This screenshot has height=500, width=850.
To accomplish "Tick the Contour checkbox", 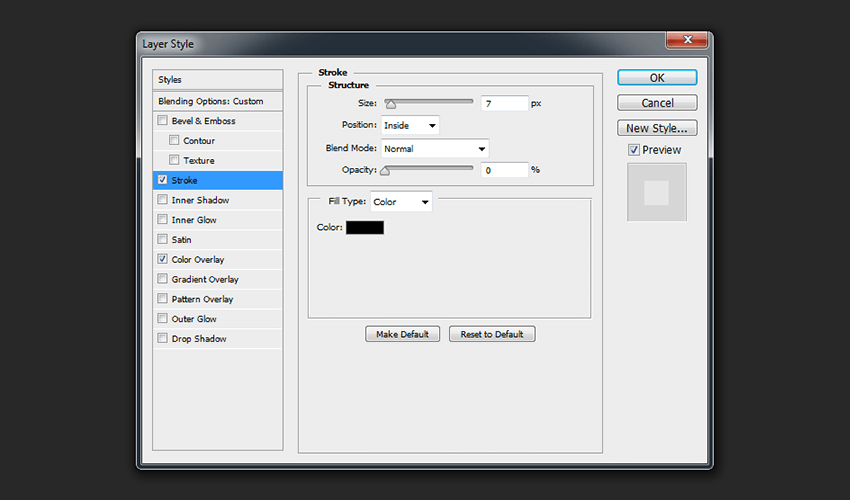I will [x=174, y=141].
